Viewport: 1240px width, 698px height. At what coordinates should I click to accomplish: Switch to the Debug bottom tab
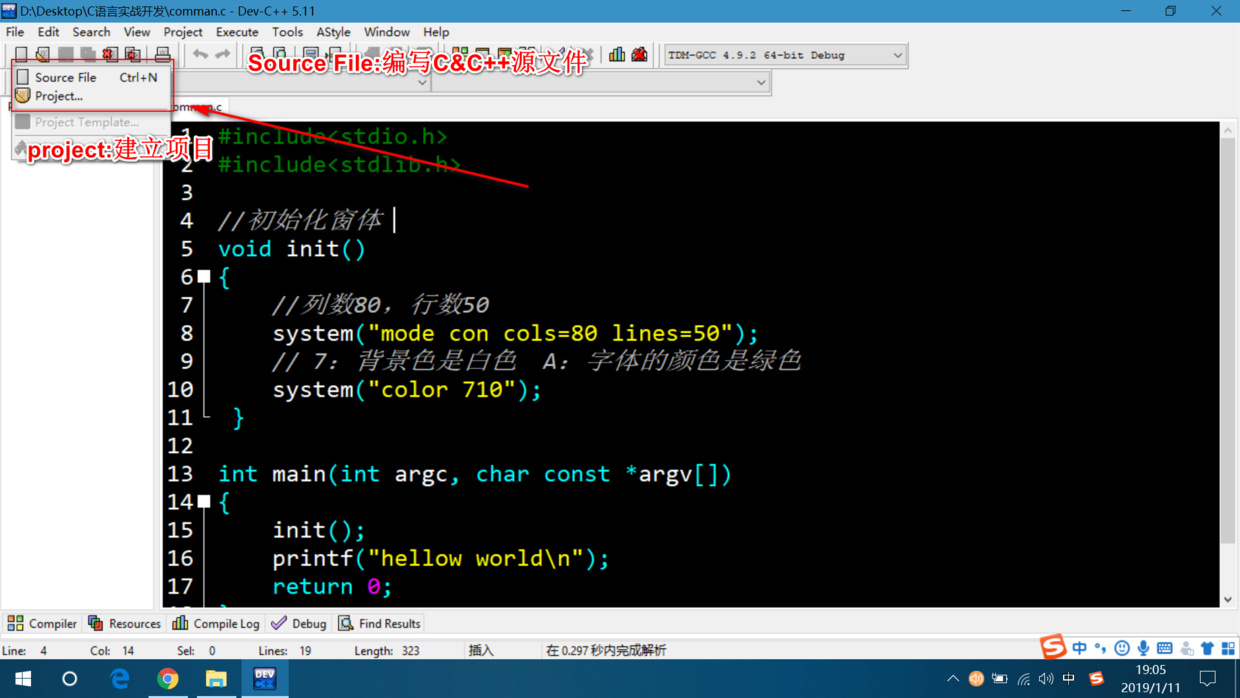pos(299,623)
